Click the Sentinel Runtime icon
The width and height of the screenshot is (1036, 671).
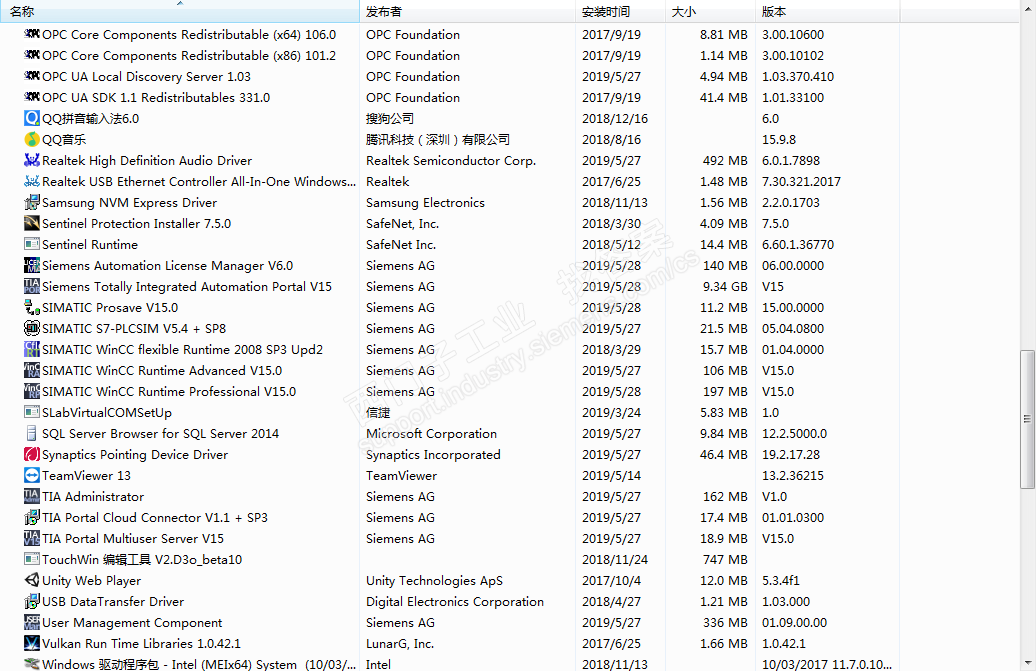32,244
